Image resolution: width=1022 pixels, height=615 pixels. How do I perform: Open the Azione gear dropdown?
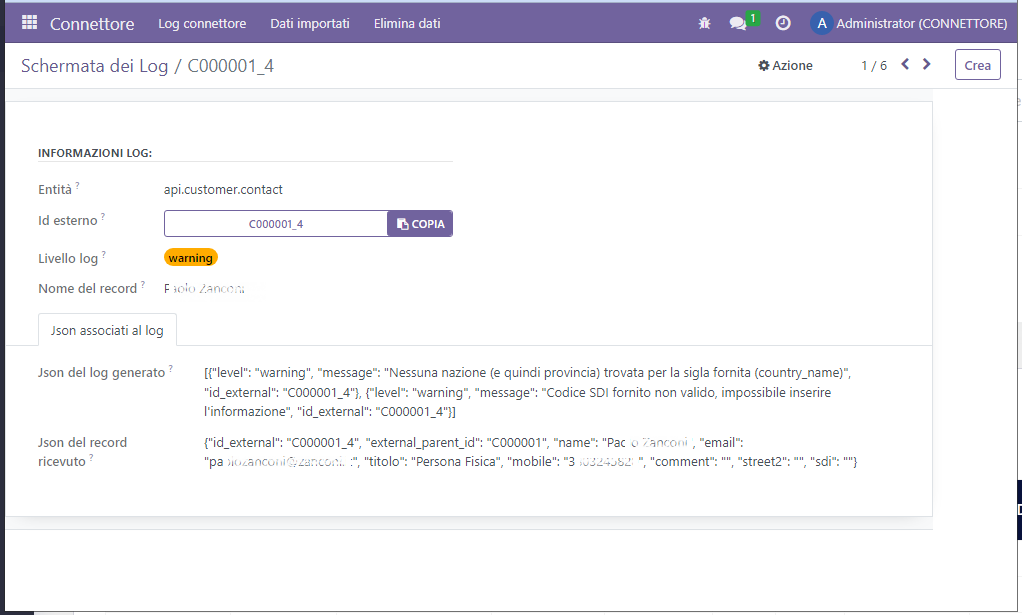(x=785, y=65)
